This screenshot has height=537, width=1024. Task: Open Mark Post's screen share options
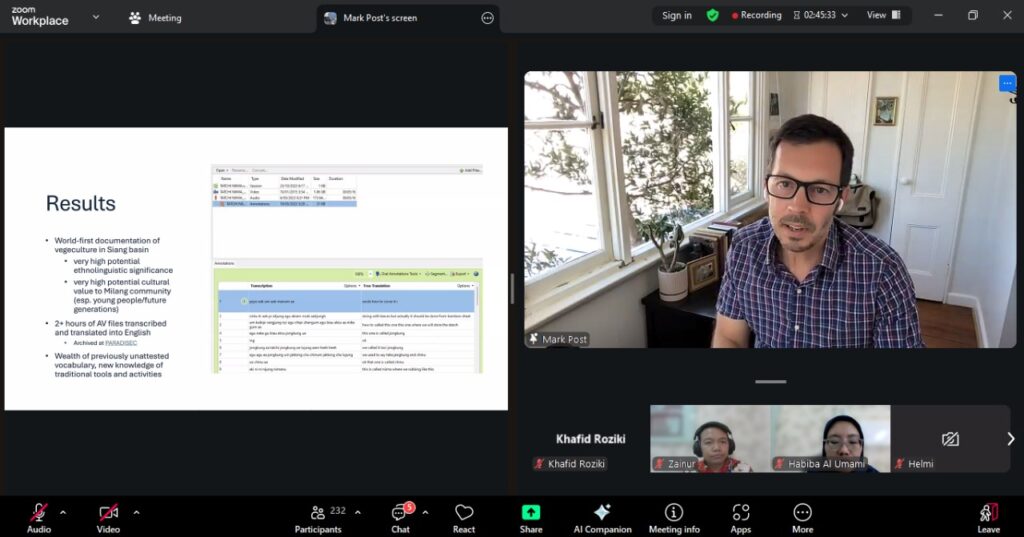tap(487, 18)
